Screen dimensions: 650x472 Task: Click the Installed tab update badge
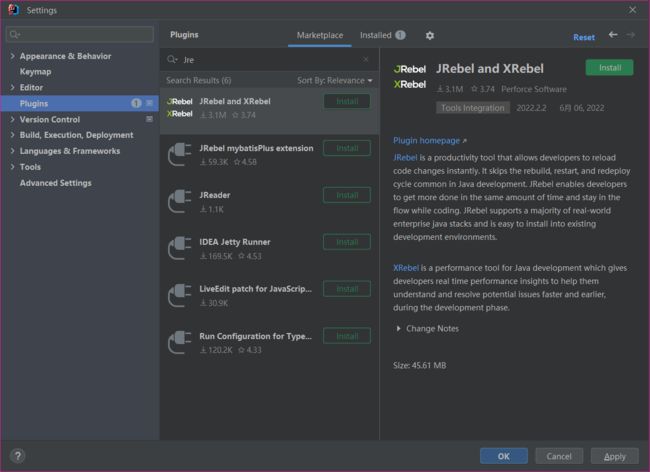(x=400, y=35)
